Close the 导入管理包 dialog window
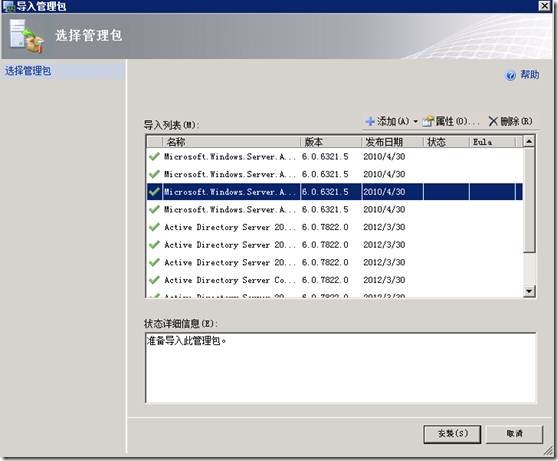The width and height of the screenshot is (558, 461). point(545,6)
